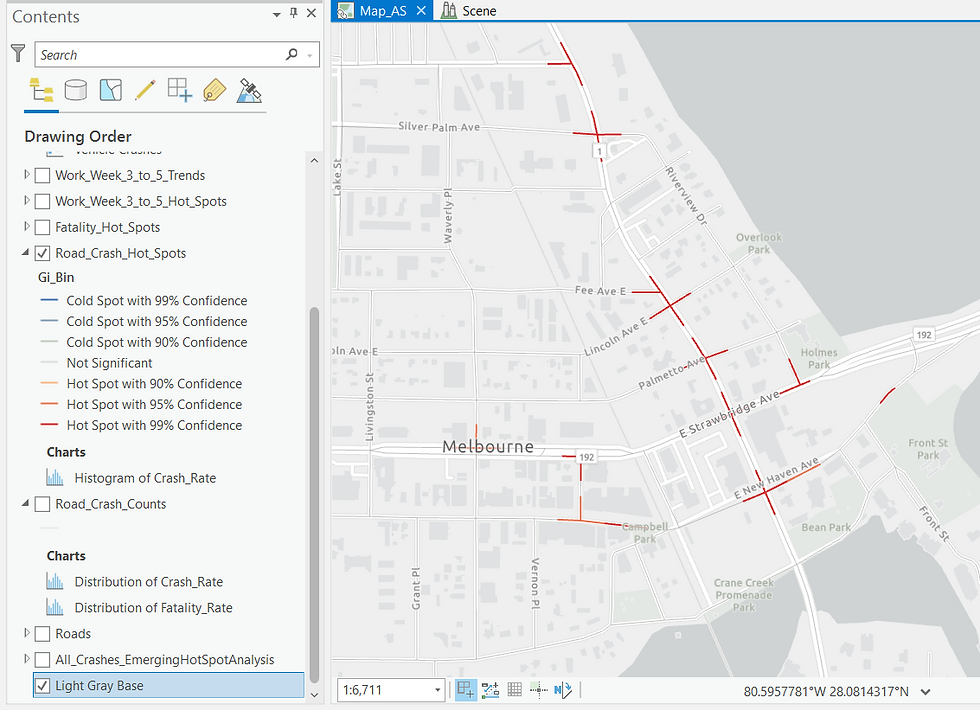Select the List By Editing pencil icon

tap(145, 91)
